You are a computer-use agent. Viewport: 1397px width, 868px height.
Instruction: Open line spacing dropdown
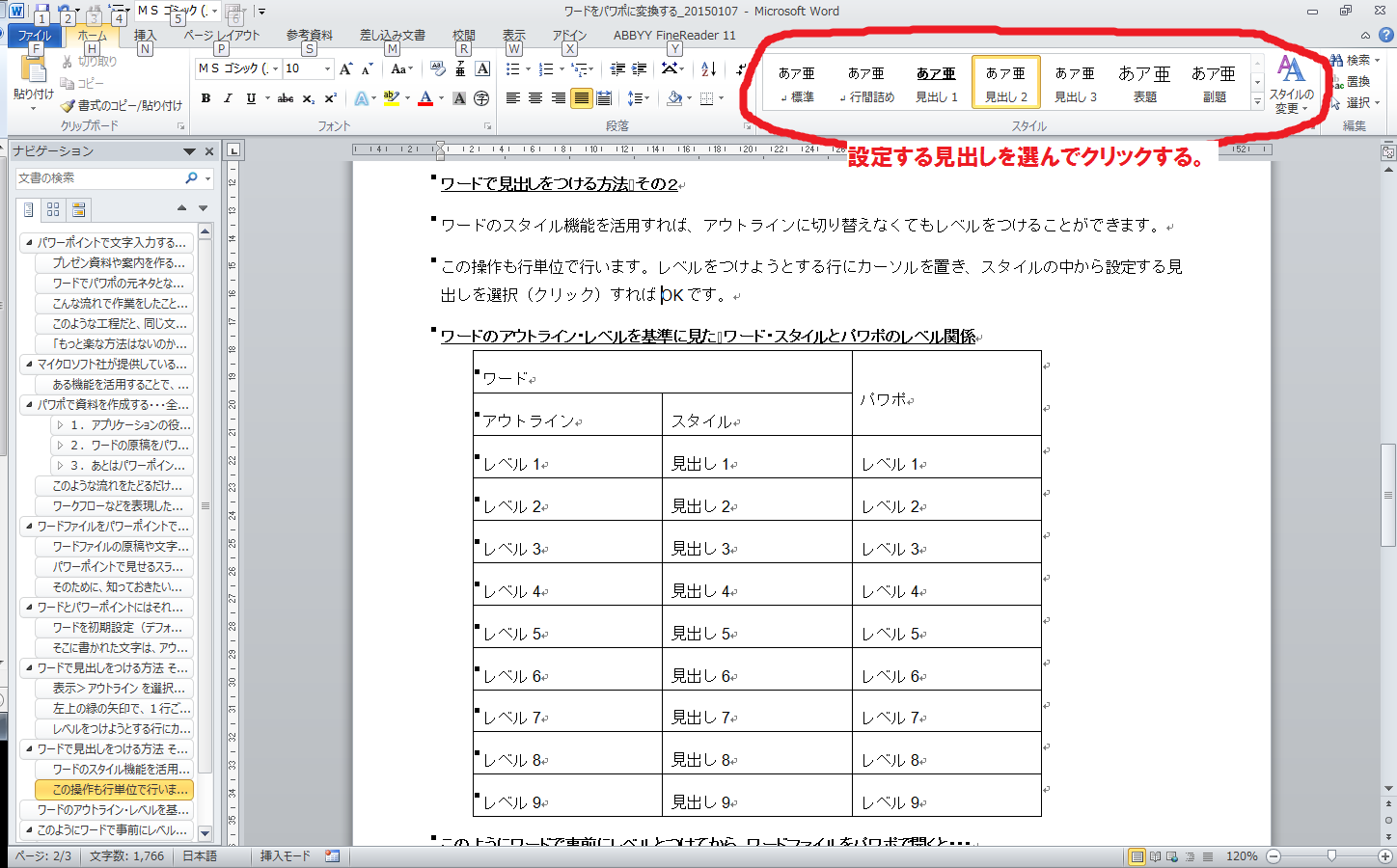click(639, 98)
